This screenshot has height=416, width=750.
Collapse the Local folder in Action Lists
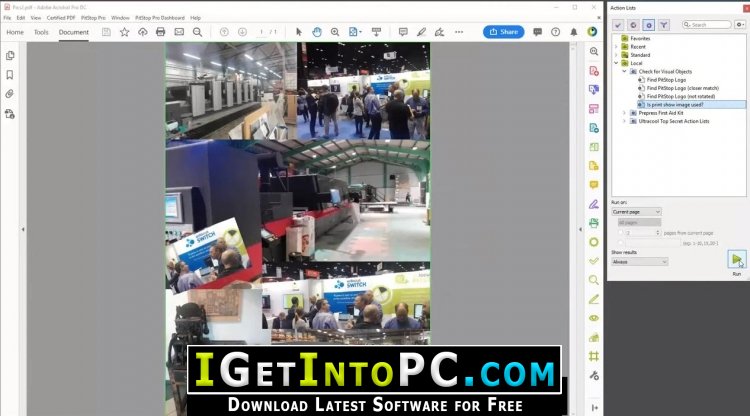pyautogui.click(x=617, y=63)
